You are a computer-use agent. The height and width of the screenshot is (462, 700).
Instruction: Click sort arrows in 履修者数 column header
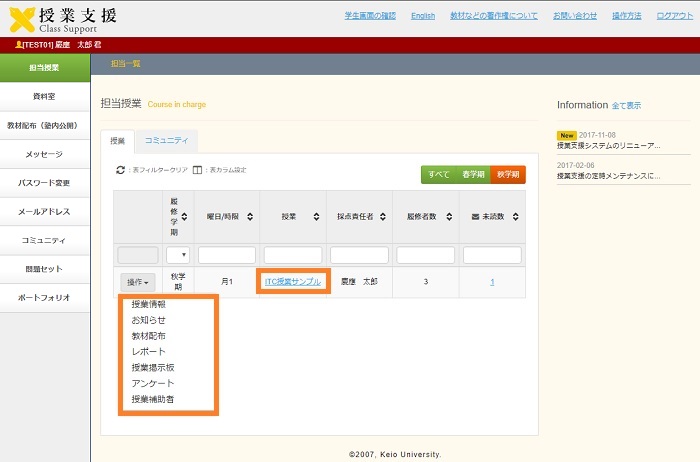pos(450,216)
